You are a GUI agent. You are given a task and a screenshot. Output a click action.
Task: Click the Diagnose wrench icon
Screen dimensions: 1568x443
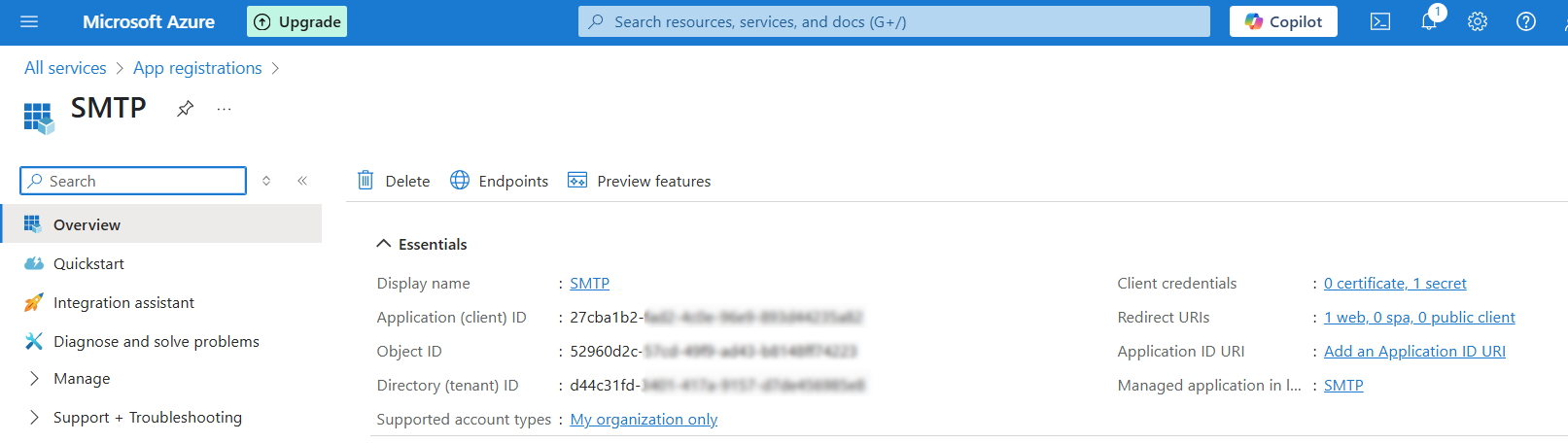click(34, 341)
